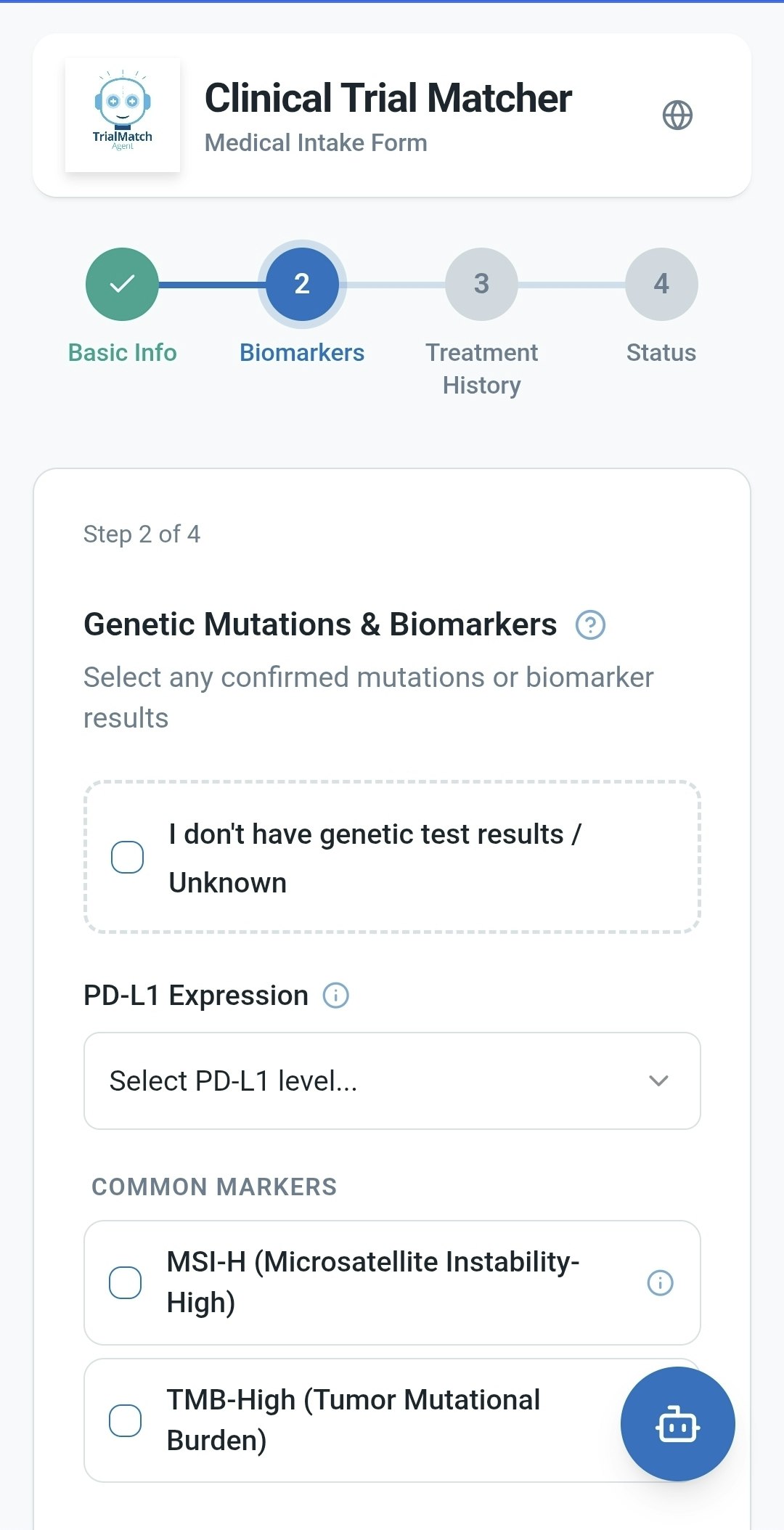
Task: Select the Treatment History step label
Action: coord(481,369)
